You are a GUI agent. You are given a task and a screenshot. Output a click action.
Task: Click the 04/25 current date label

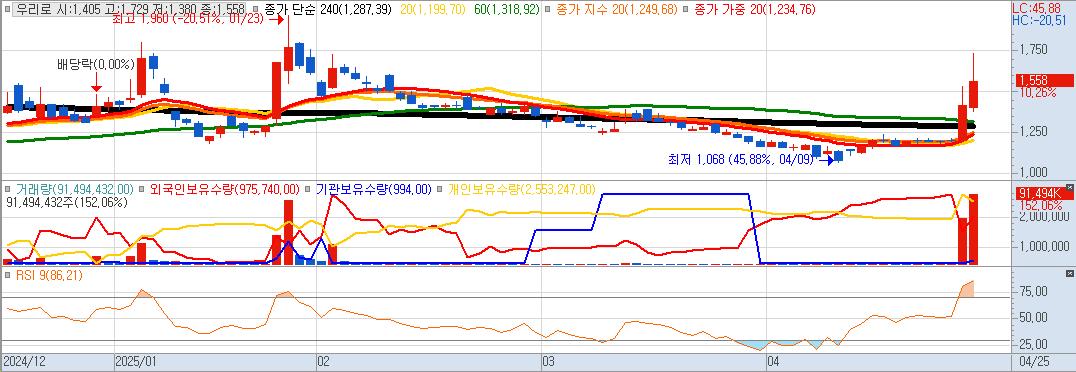pos(1035,361)
